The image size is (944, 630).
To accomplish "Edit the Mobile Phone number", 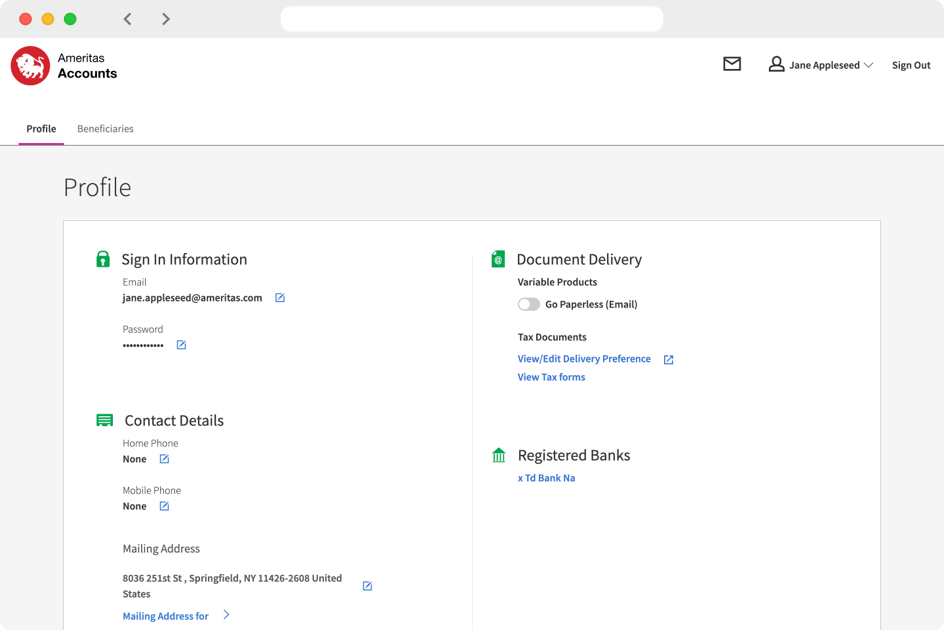I will [x=162, y=506].
